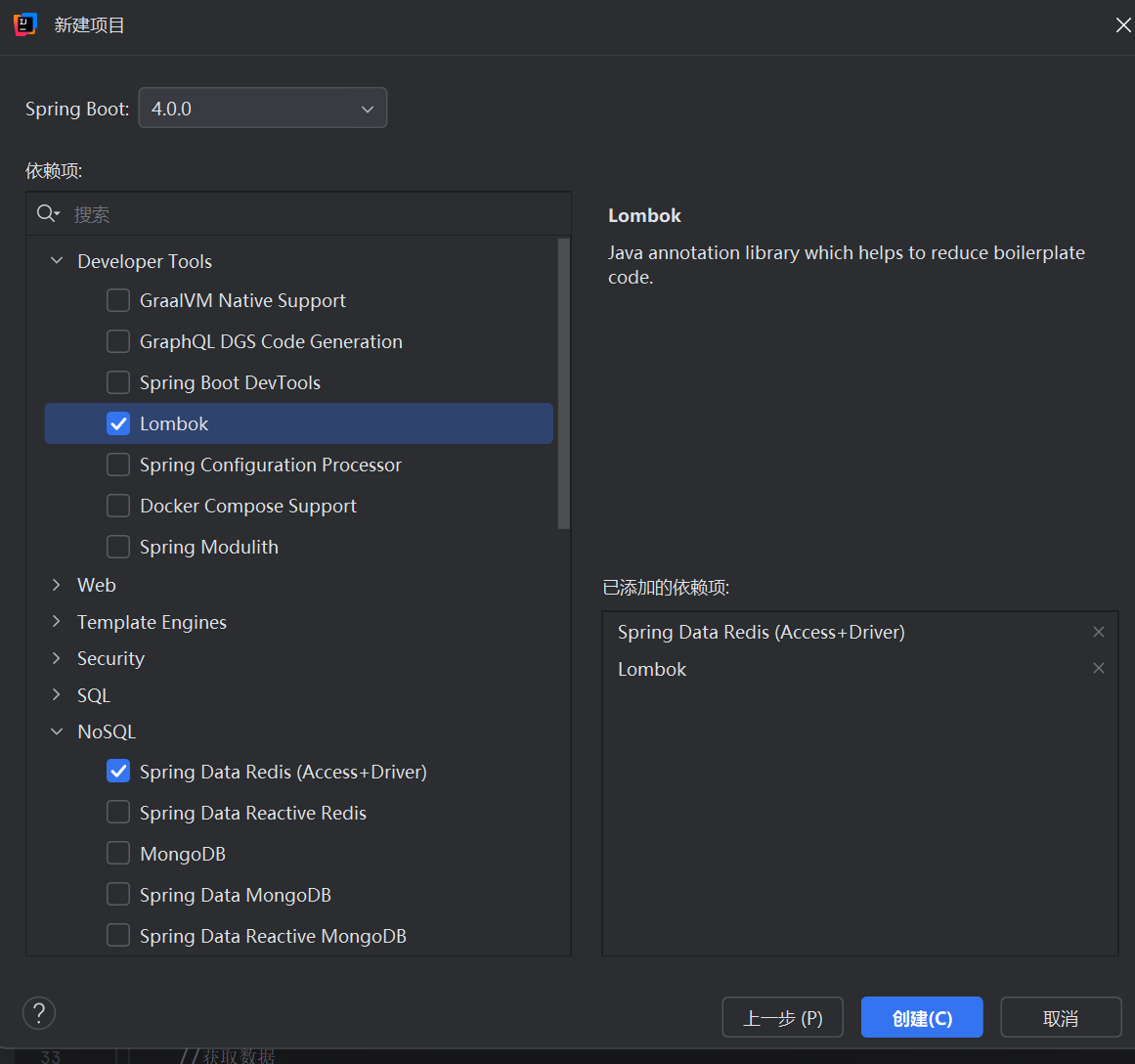Collapse the Developer Tools category
1135x1064 pixels.
57,261
